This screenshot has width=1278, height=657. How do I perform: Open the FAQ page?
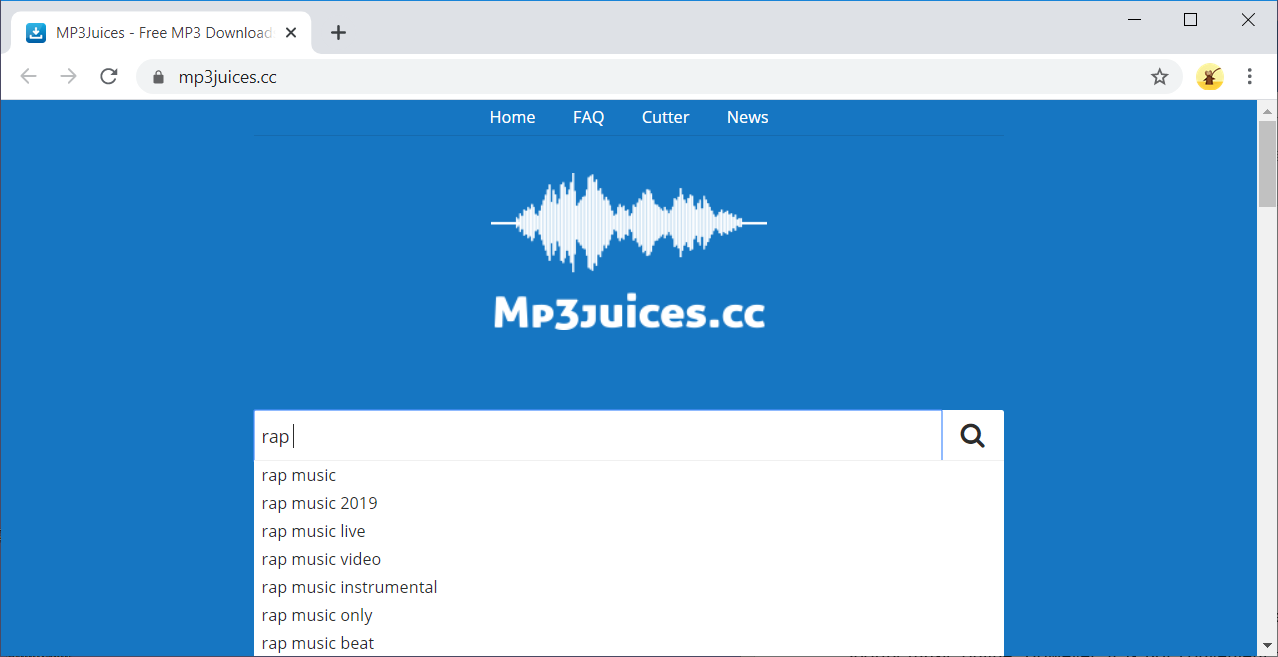[x=588, y=117]
